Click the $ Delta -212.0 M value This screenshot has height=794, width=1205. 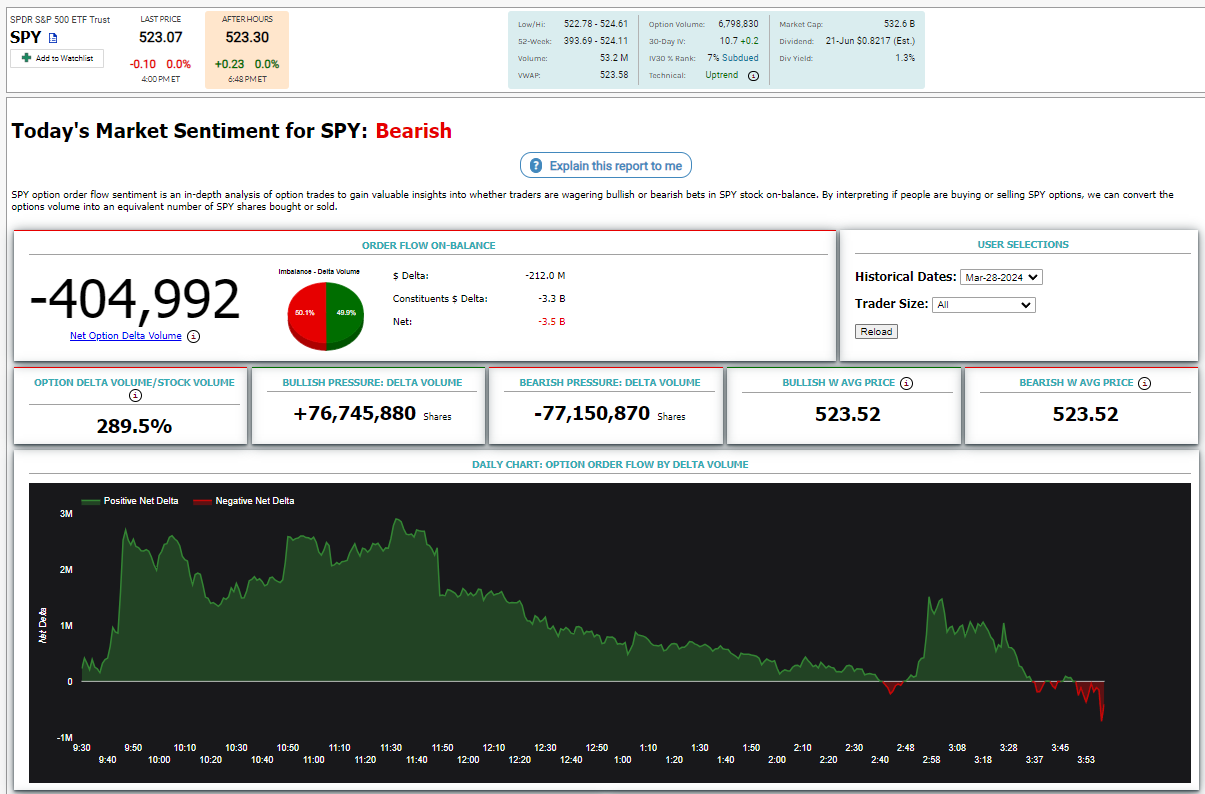click(x=545, y=275)
